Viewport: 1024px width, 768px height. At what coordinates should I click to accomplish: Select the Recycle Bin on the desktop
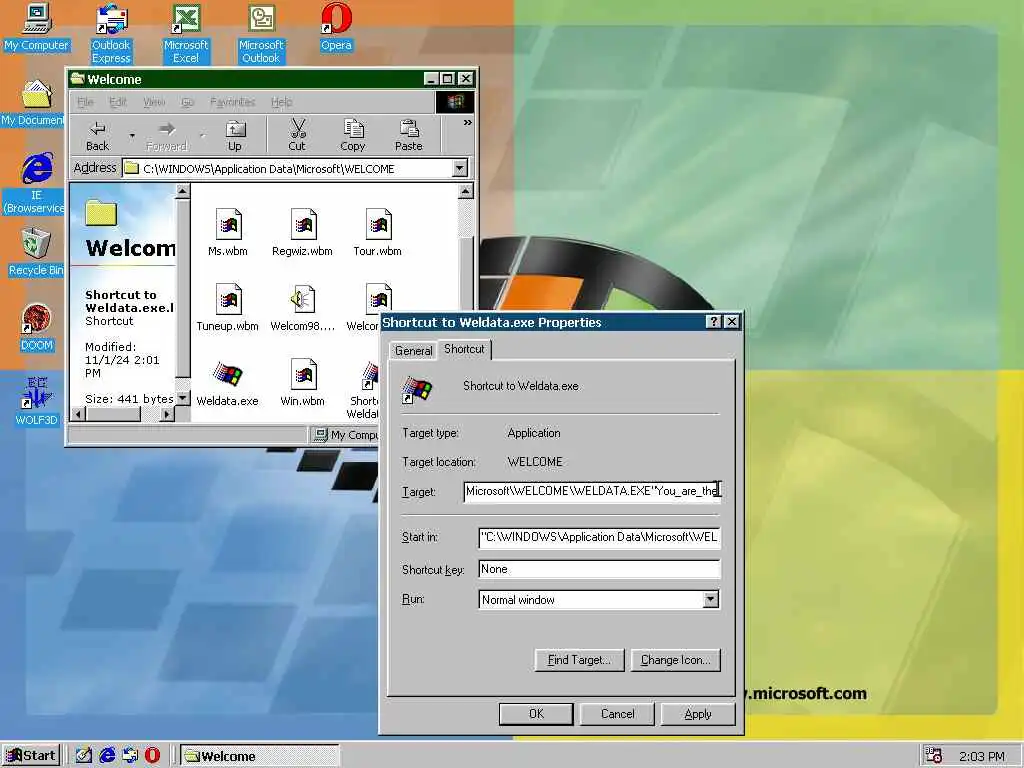click(36, 253)
